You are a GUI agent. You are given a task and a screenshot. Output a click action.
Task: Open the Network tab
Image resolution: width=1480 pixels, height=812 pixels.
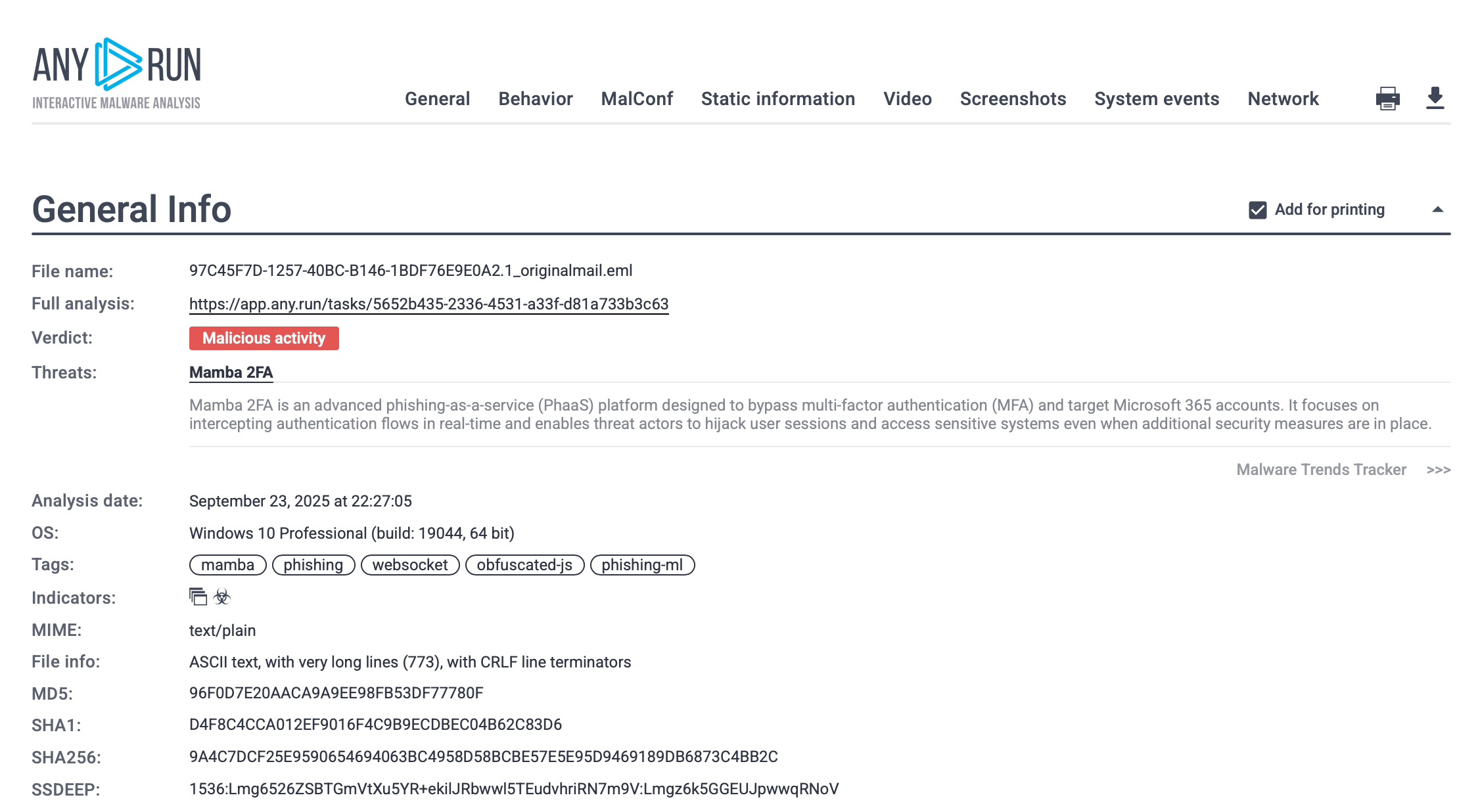1282,99
